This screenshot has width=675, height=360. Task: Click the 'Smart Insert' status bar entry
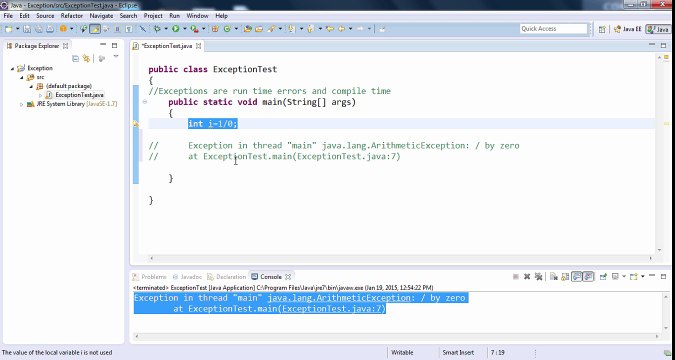pyautogui.click(x=458, y=353)
